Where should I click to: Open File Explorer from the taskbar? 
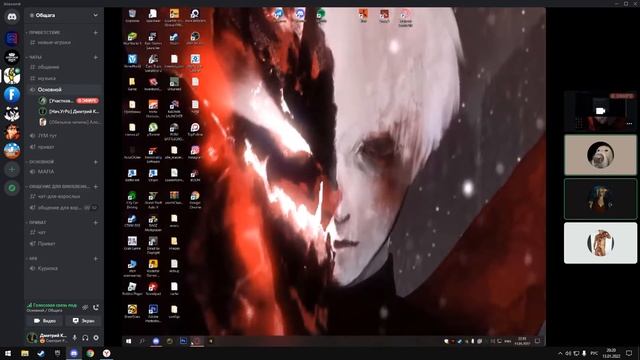(25, 353)
